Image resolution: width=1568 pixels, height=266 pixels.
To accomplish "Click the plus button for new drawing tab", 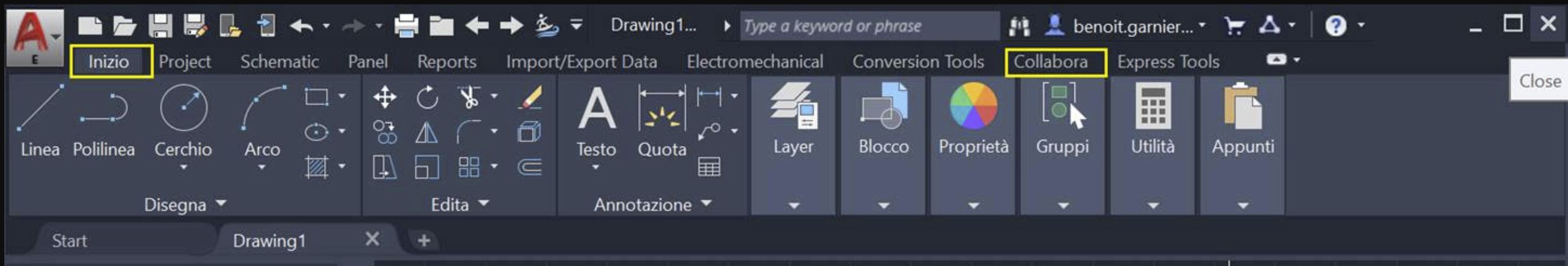I will 424,241.
